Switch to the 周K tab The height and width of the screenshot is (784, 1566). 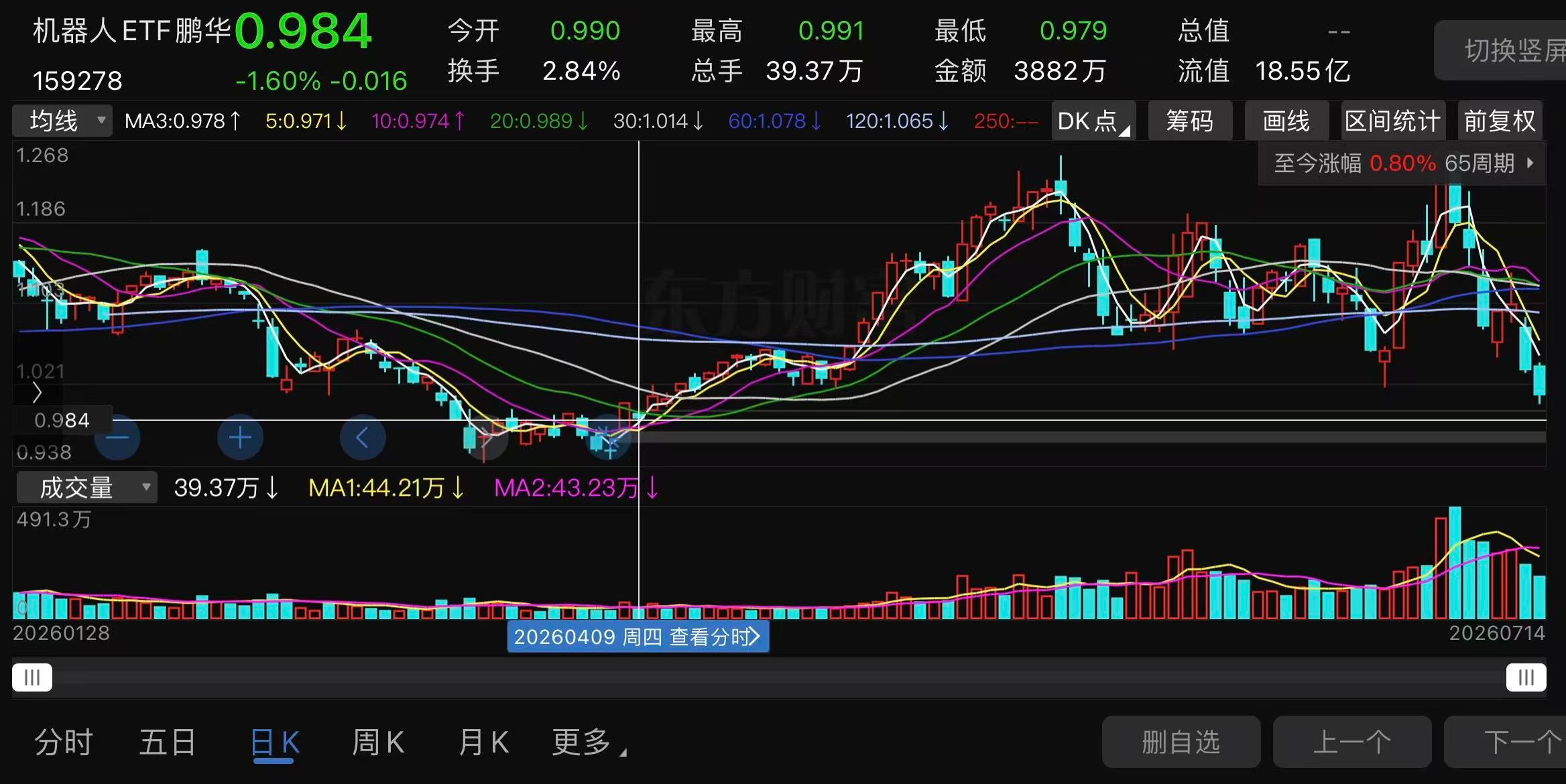pyautogui.click(x=378, y=742)
